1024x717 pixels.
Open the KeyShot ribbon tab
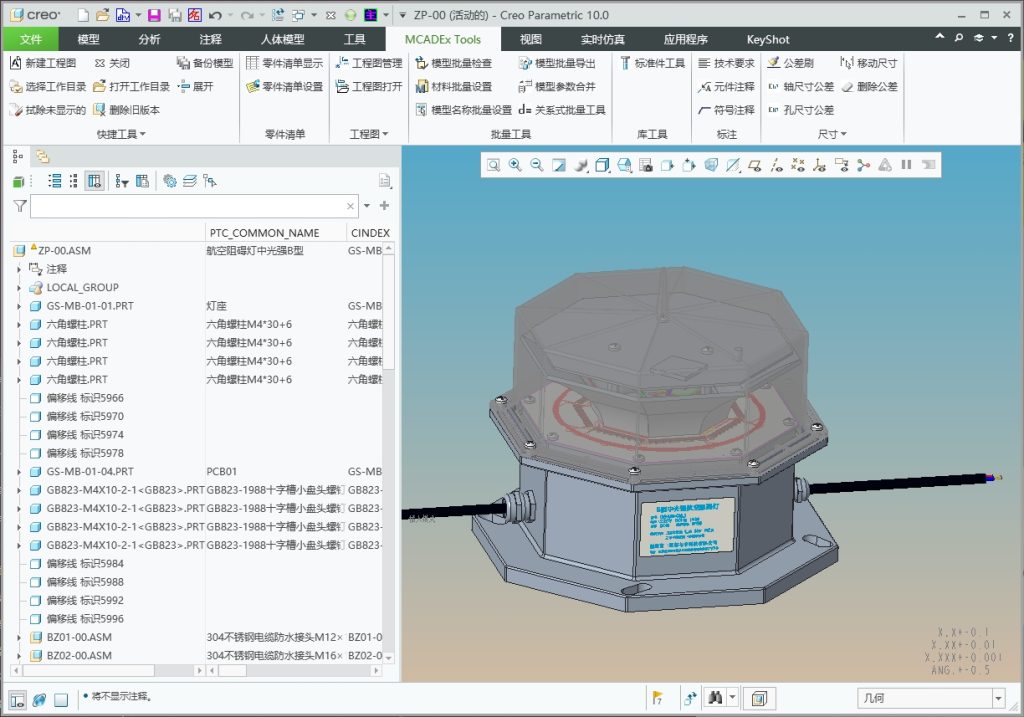[x=767, y=40]
